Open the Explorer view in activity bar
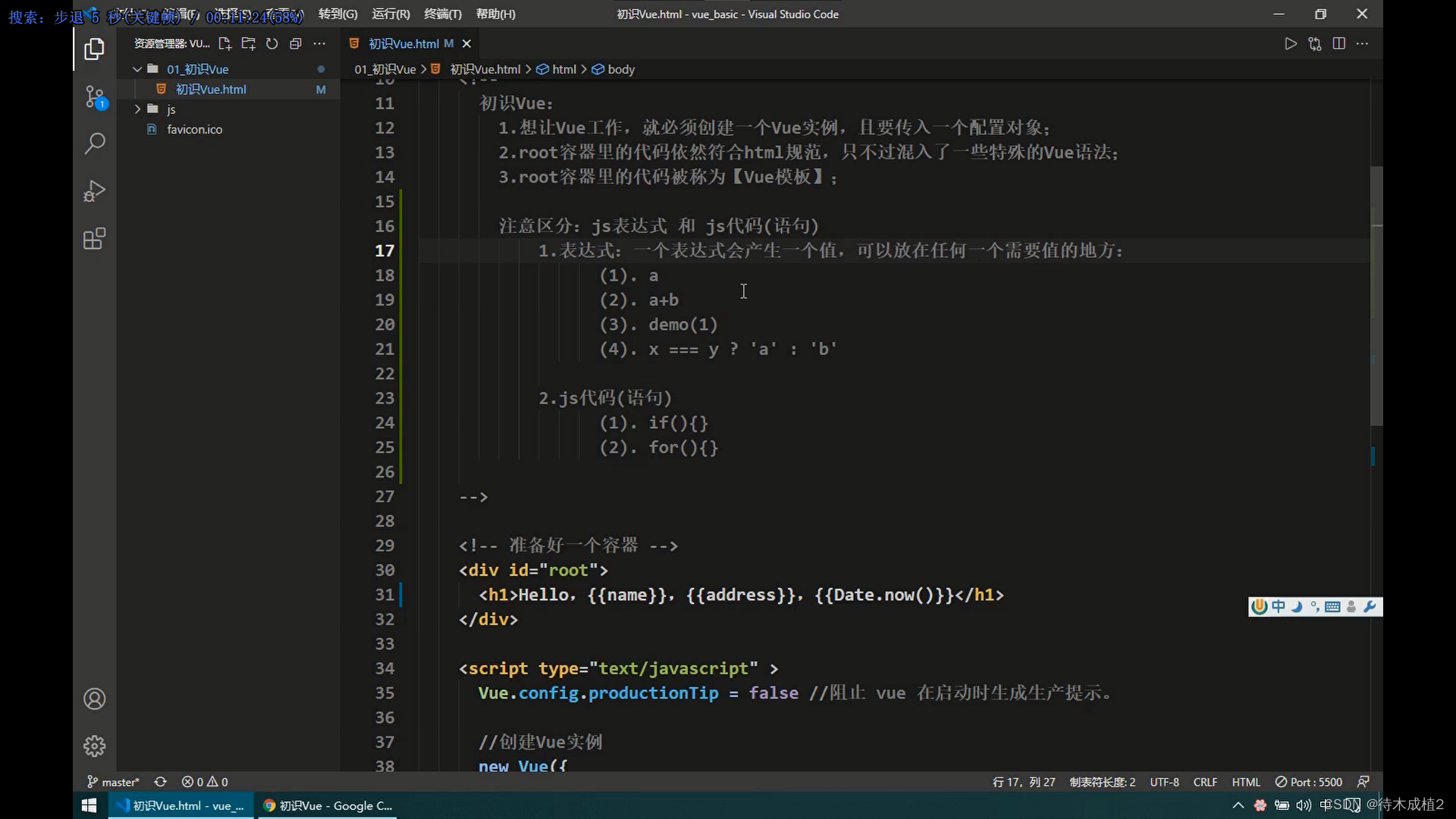Image resolution: width=1456 pixels, height=819 pixels. click(x=94, y=49)
